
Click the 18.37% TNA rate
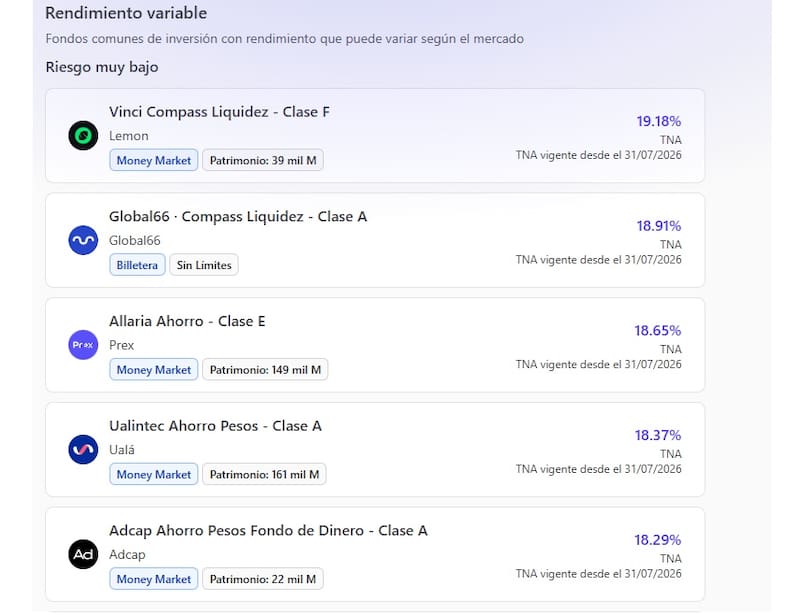pos(658,435)
